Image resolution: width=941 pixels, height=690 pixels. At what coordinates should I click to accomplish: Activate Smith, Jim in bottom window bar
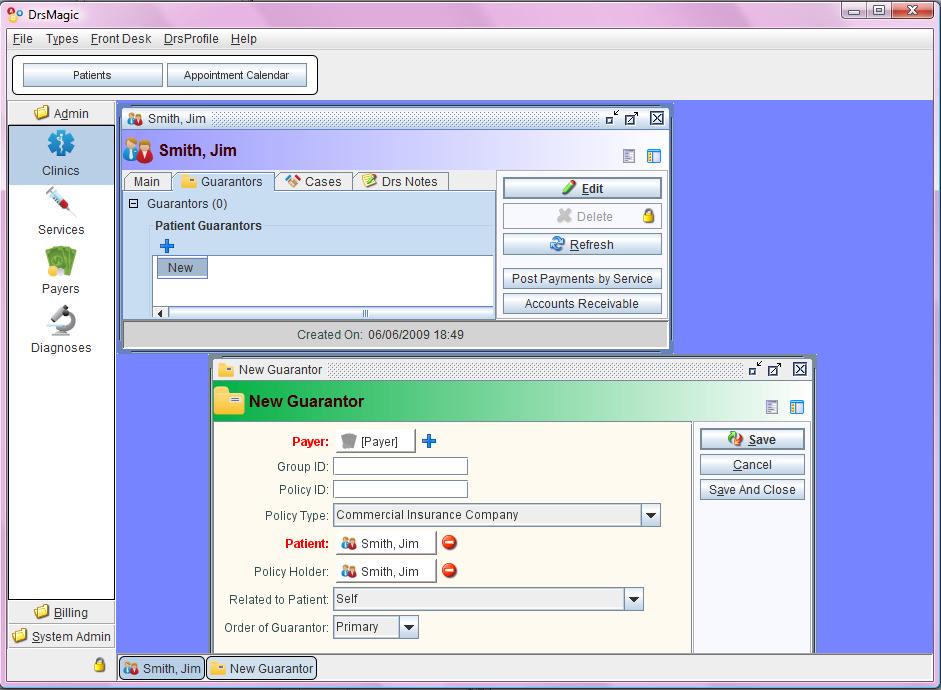pyautogui.click(x=163, y=668)
